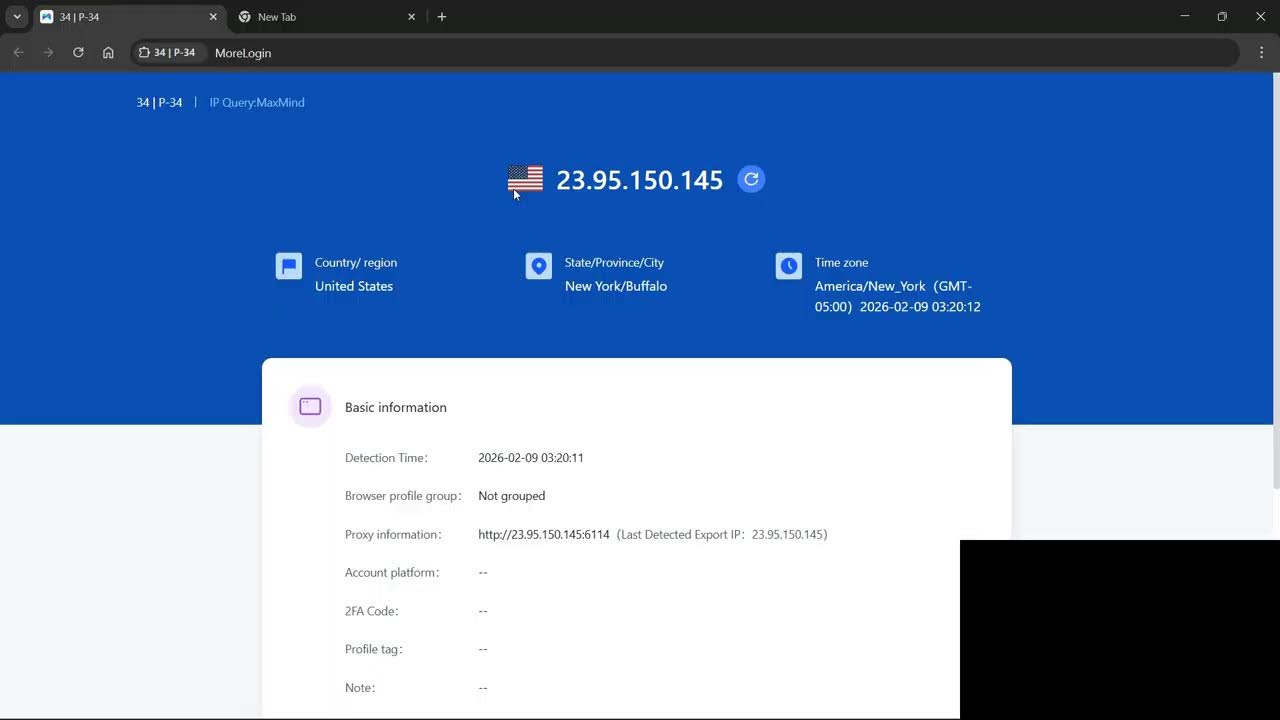
Task: Refresh the IP address 23.95.150.145
Action: pos(751,179)
